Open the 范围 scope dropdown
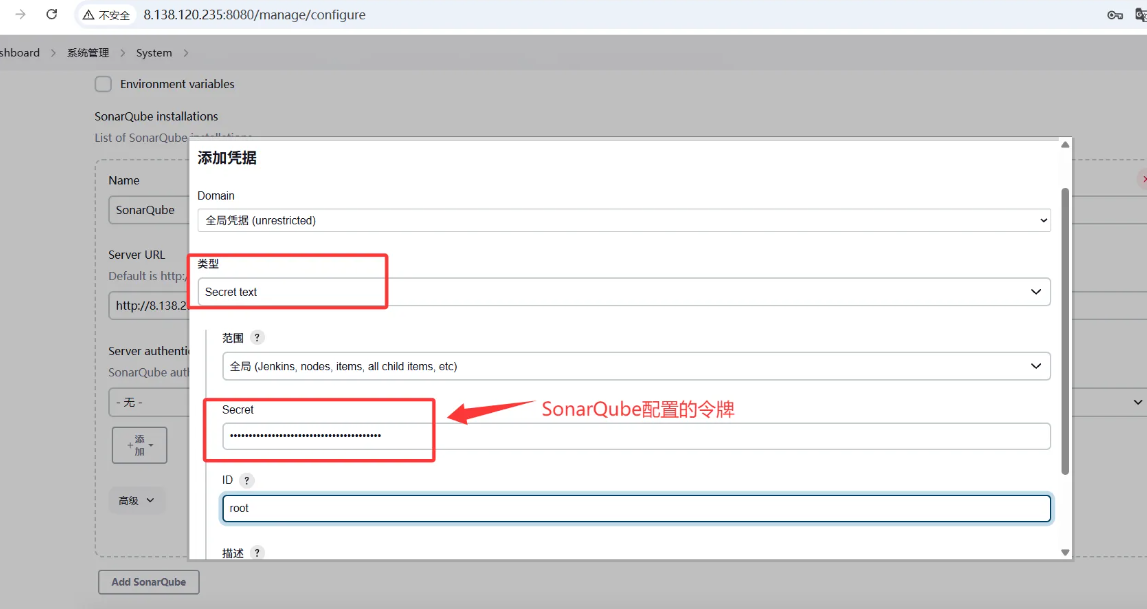This screenshot has width=1147, height=609. (x=636, y=366)
